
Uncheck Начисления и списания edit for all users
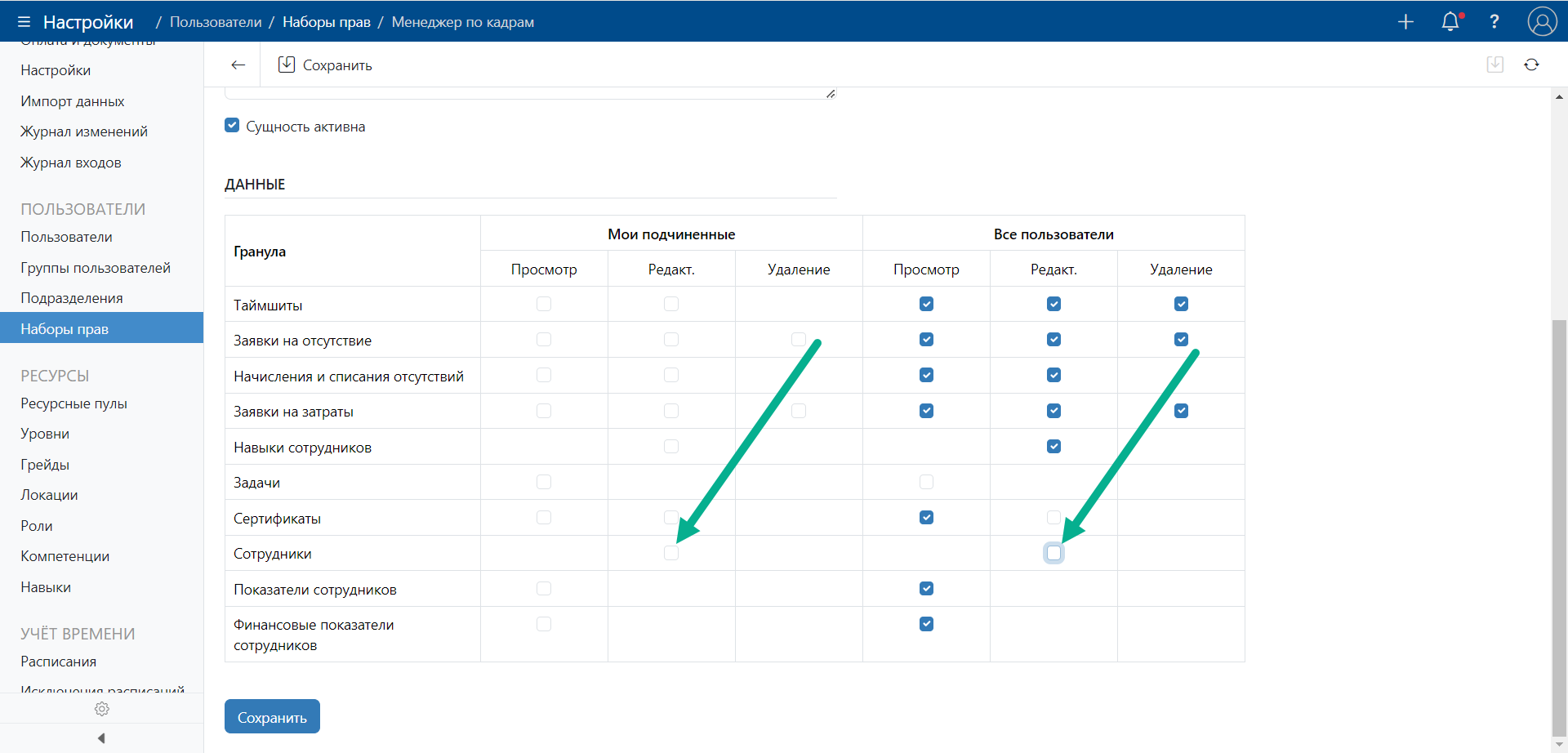(x=1053, y=375)
